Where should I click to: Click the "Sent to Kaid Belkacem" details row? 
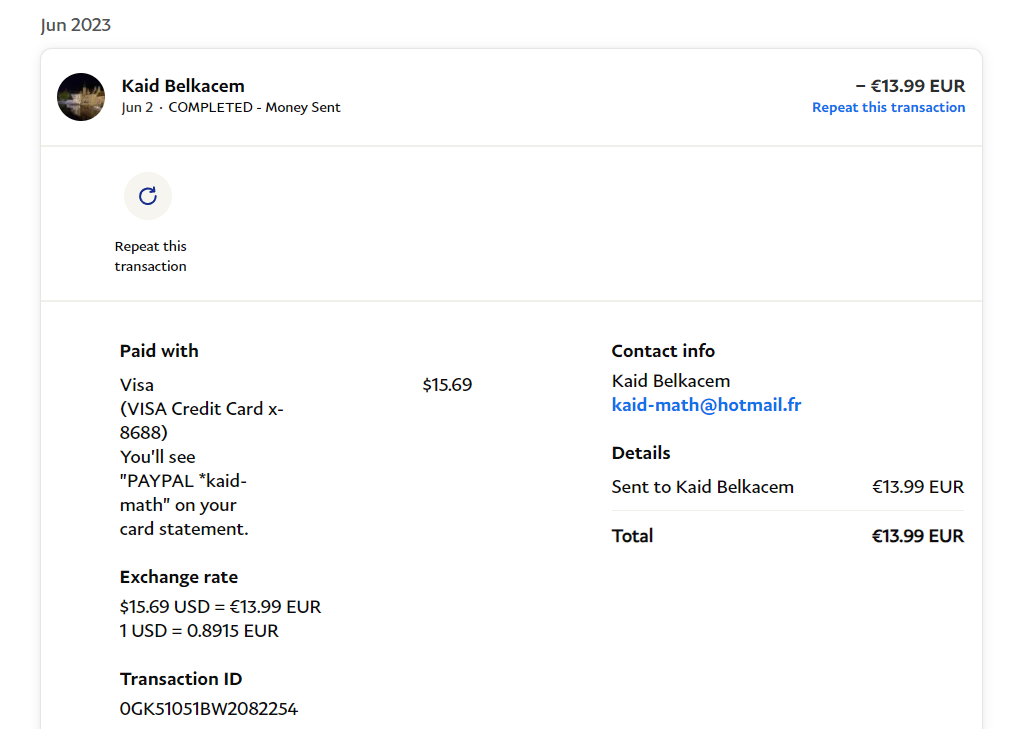703,487
